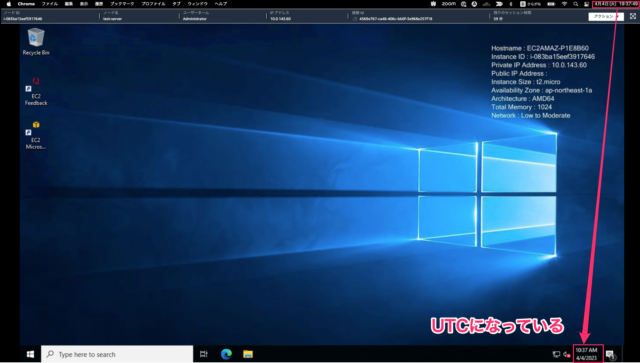Image resolution: width=640 pixels, height=363 pixels.
Task: Select the EC2 Microsoft shortcut on the desktop
Action: (36, 135)
